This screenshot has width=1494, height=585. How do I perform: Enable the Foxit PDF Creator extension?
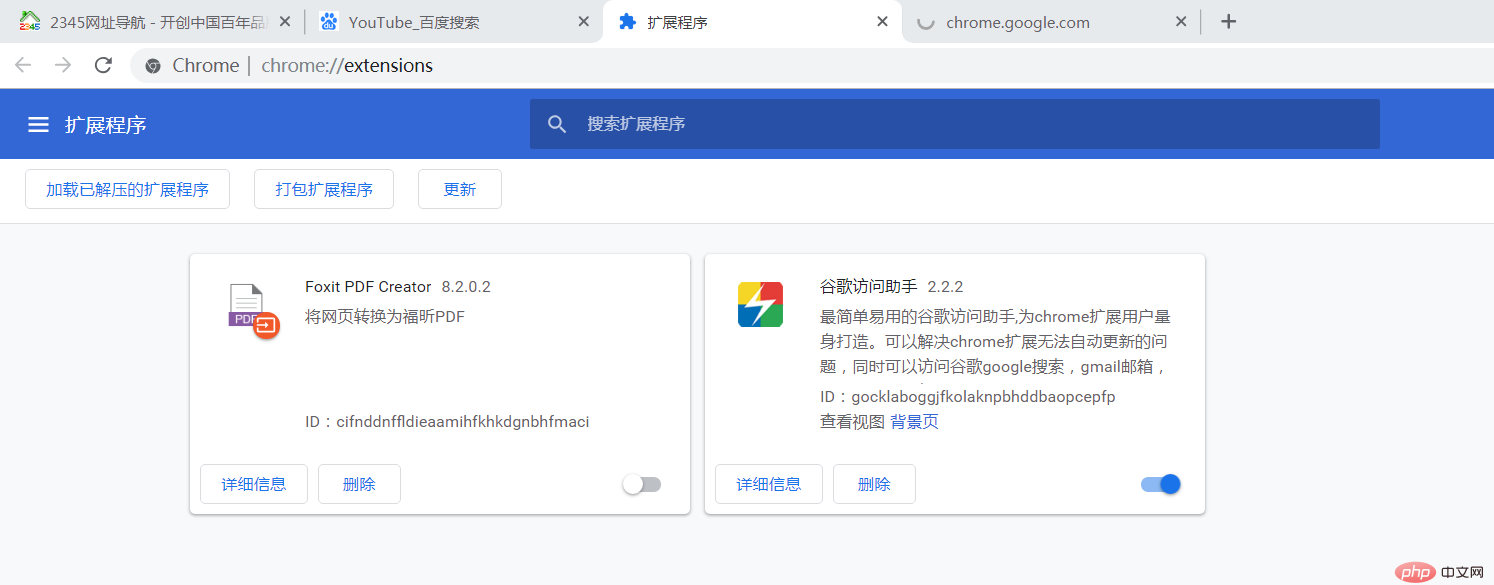641,483
